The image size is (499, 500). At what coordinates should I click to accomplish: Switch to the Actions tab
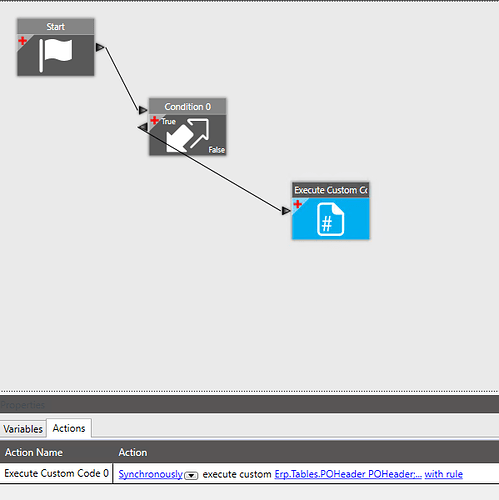click(69, 428)
